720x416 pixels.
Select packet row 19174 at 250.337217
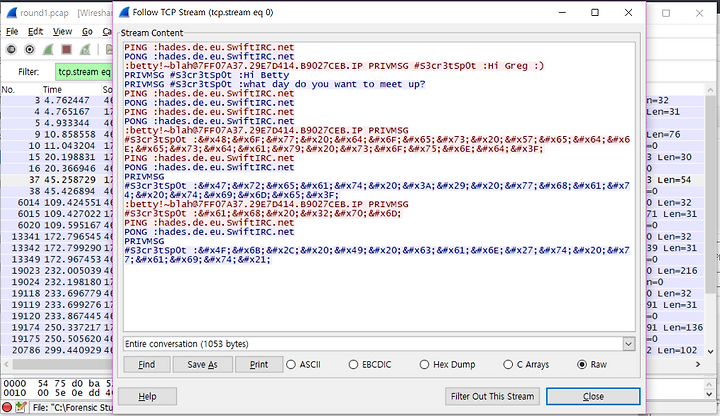click(x=56, y=327)
